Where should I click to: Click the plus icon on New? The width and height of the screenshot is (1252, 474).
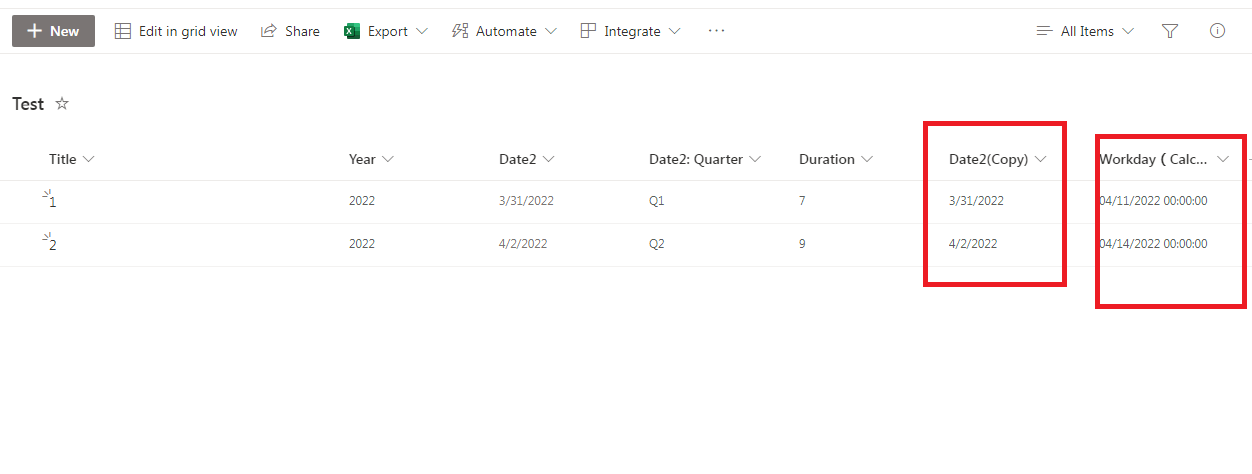[x=34, y=31]
